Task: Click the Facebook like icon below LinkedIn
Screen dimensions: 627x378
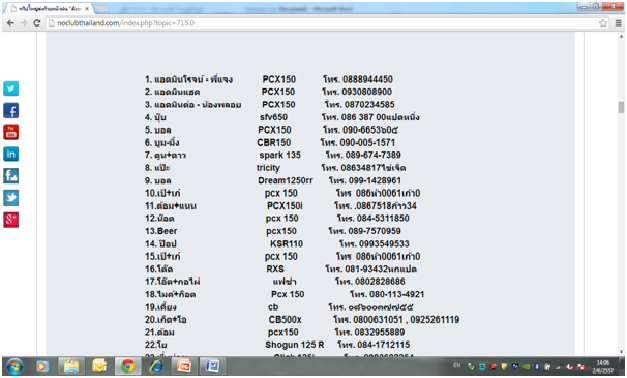Action: point(11,176)
